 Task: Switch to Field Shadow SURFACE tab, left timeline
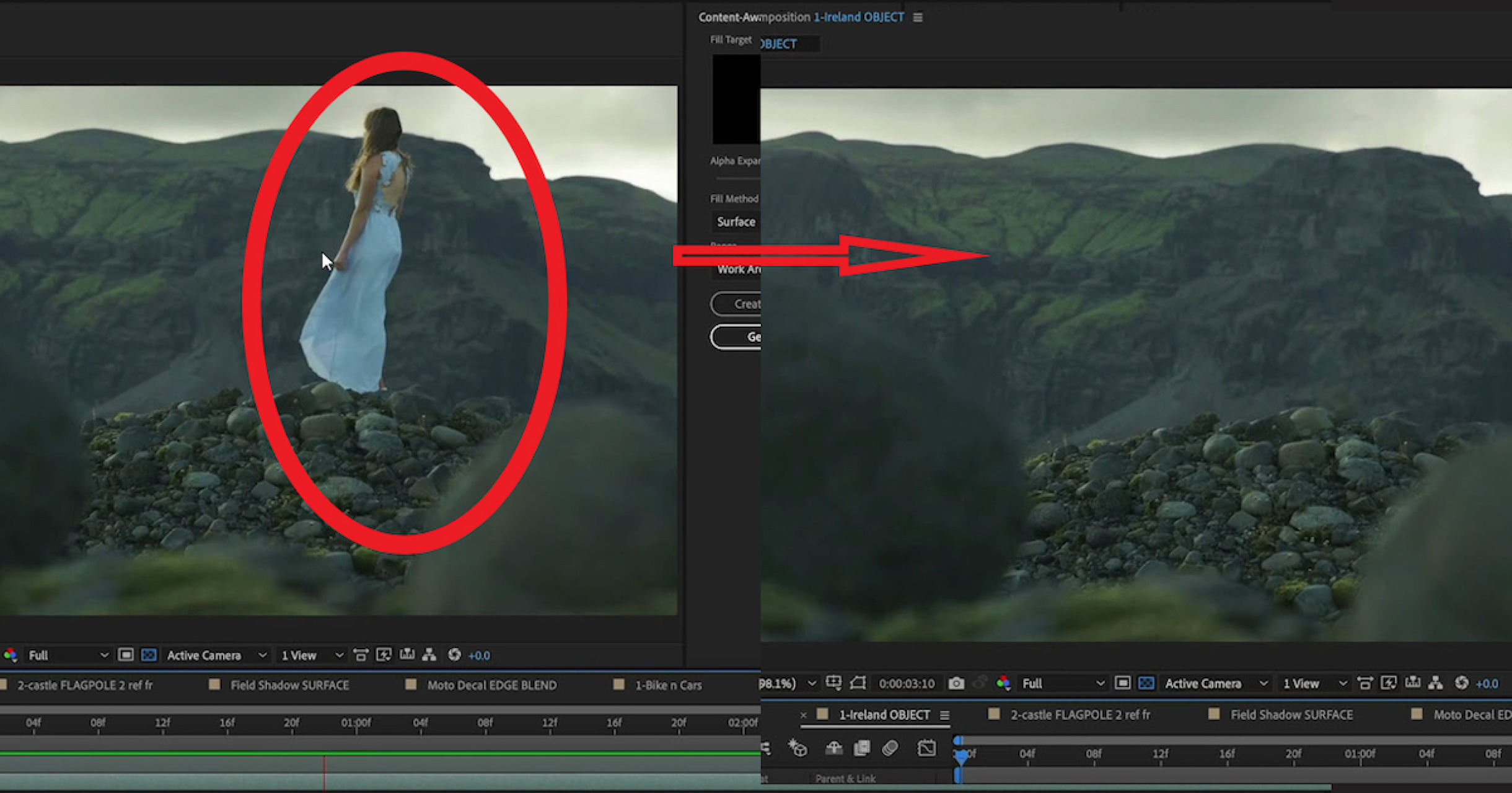[x=289, y=685]
